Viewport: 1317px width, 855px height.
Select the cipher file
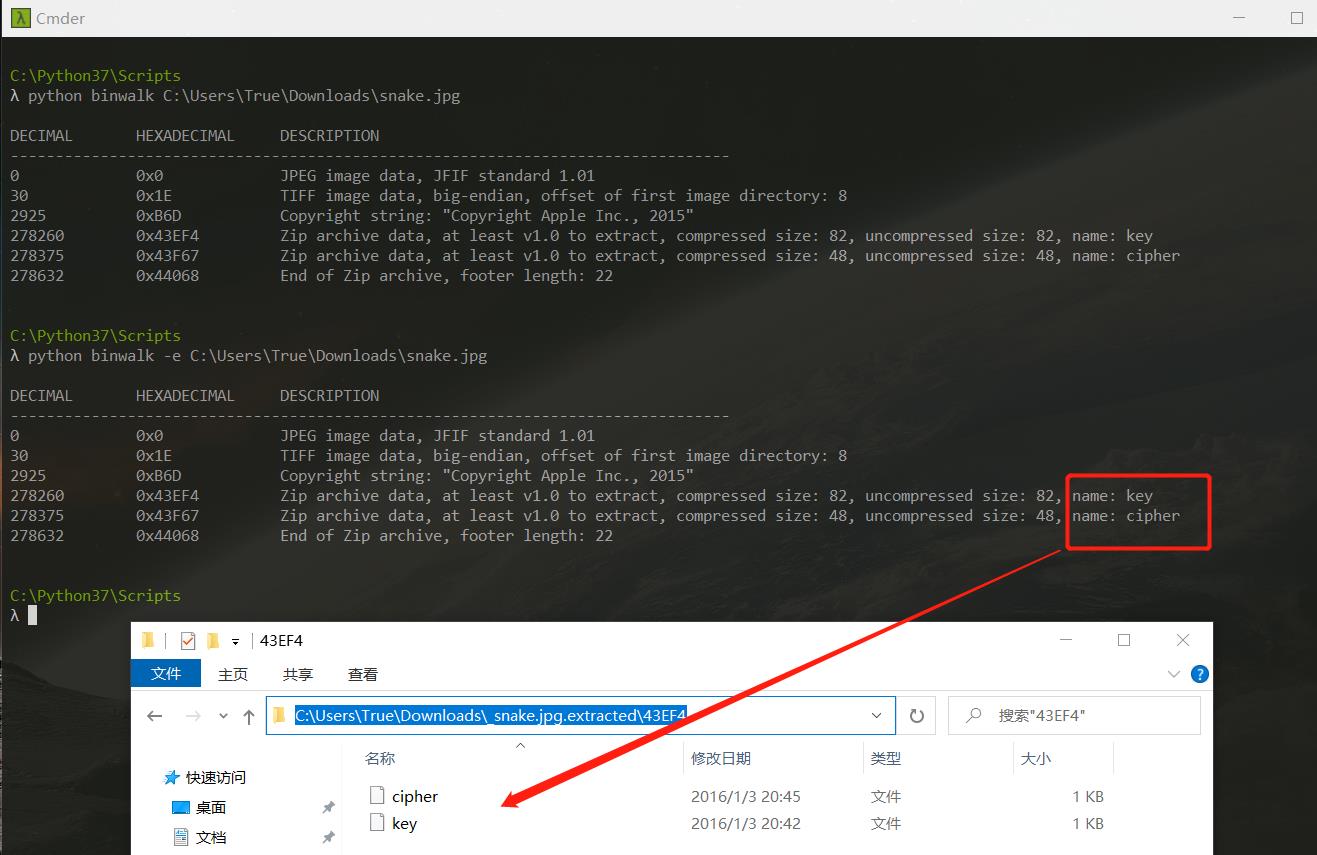pos(415,797)
